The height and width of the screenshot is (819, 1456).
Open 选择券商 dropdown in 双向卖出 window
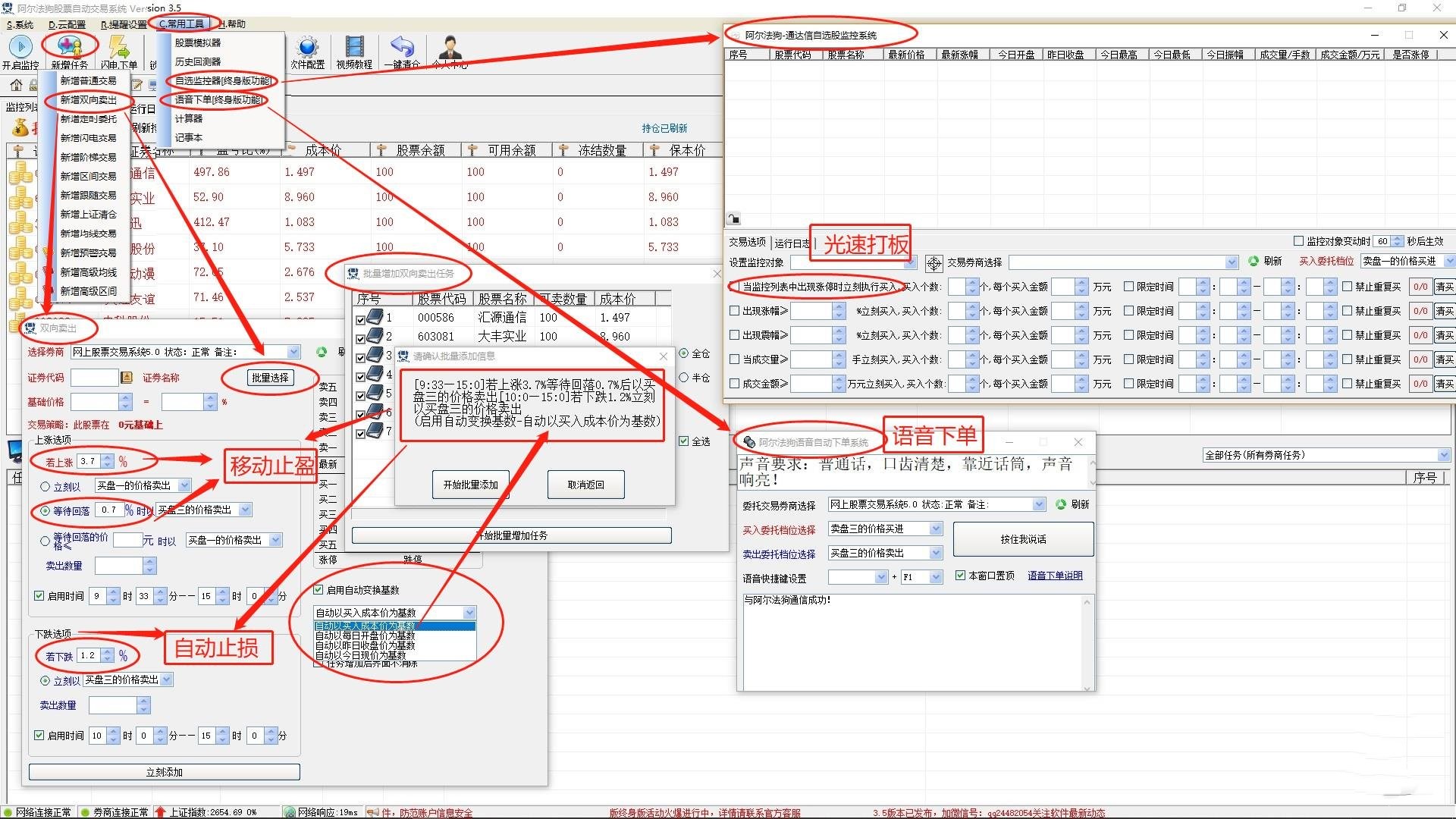(186, 352)
